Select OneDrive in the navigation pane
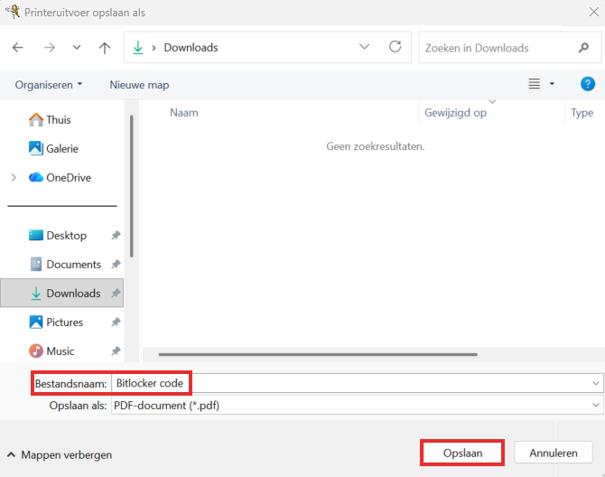The width and height of the screenshot is (605, 477). click(60, 178)
